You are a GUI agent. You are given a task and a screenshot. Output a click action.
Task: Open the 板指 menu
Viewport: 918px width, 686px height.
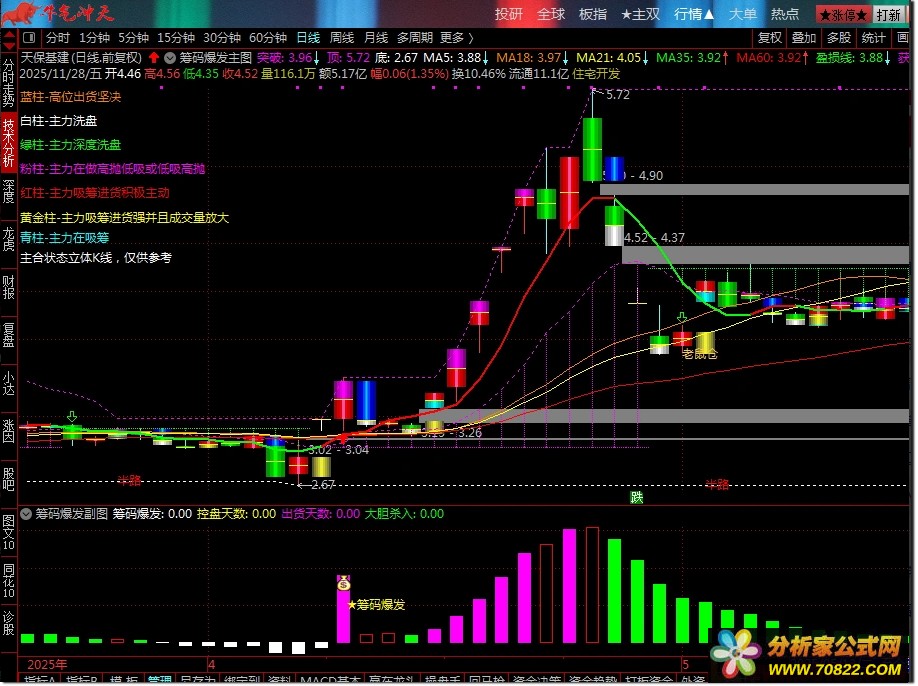592,14
